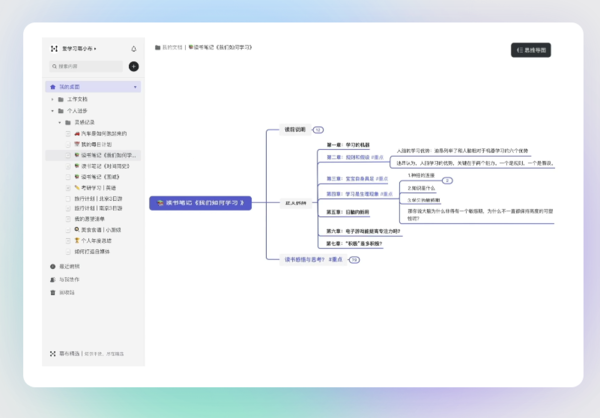Click the notification bell icon in sidebar

click(x=134, y=48)
